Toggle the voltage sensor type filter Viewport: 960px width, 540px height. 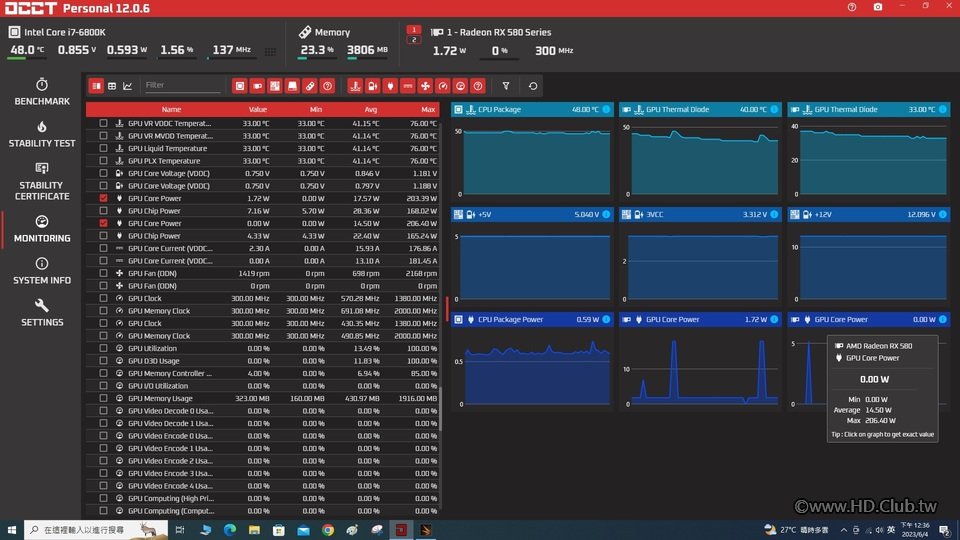(372, 86)
